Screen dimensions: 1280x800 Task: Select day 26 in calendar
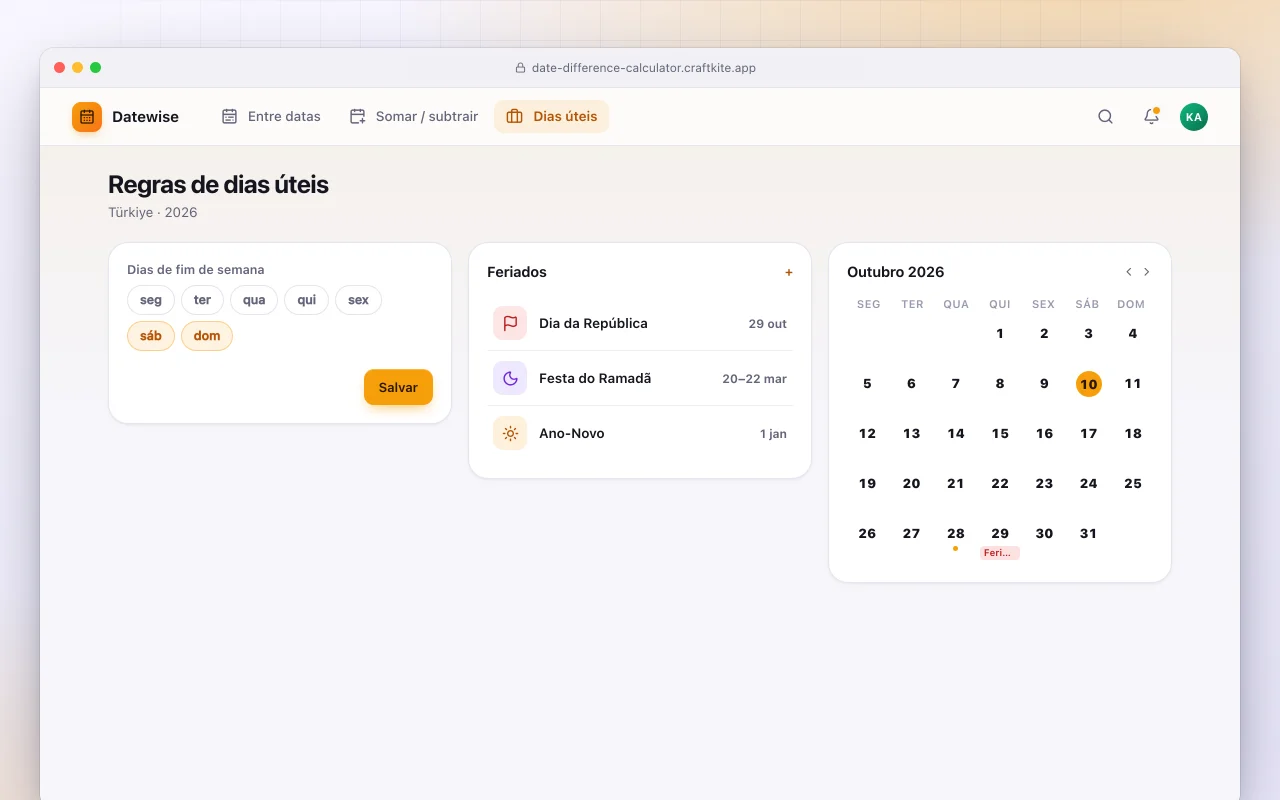867,534
